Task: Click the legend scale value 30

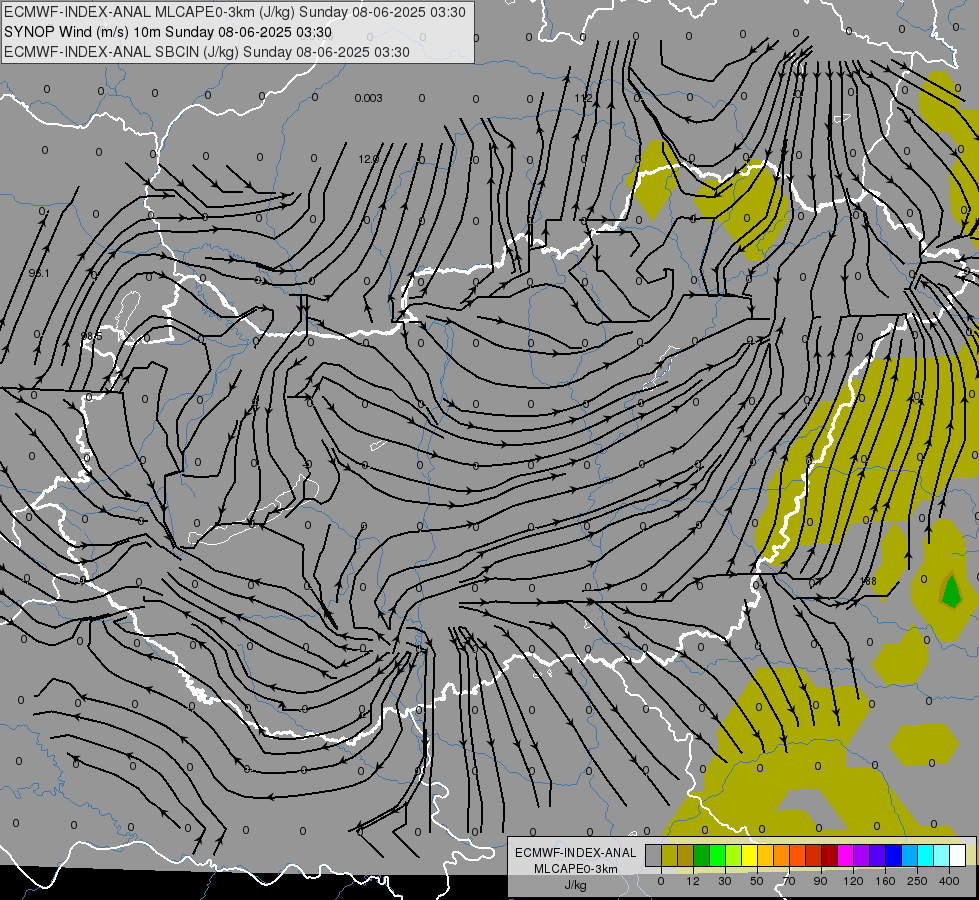Action: pos(725,881)
